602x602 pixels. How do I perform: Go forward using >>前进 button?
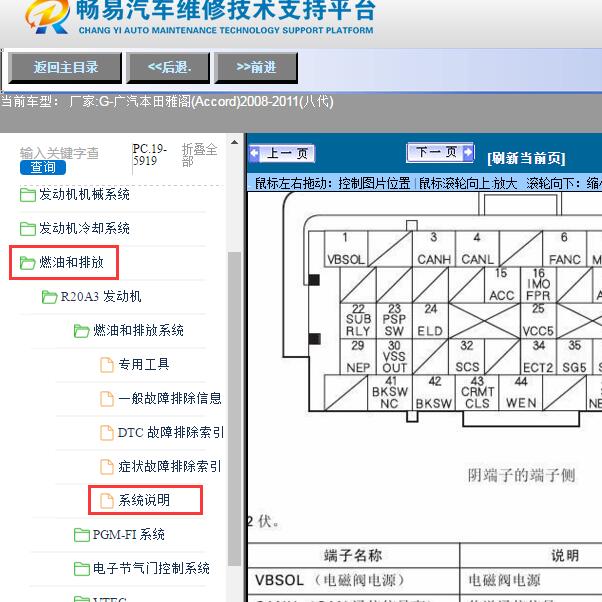click(x=256, y=68)
